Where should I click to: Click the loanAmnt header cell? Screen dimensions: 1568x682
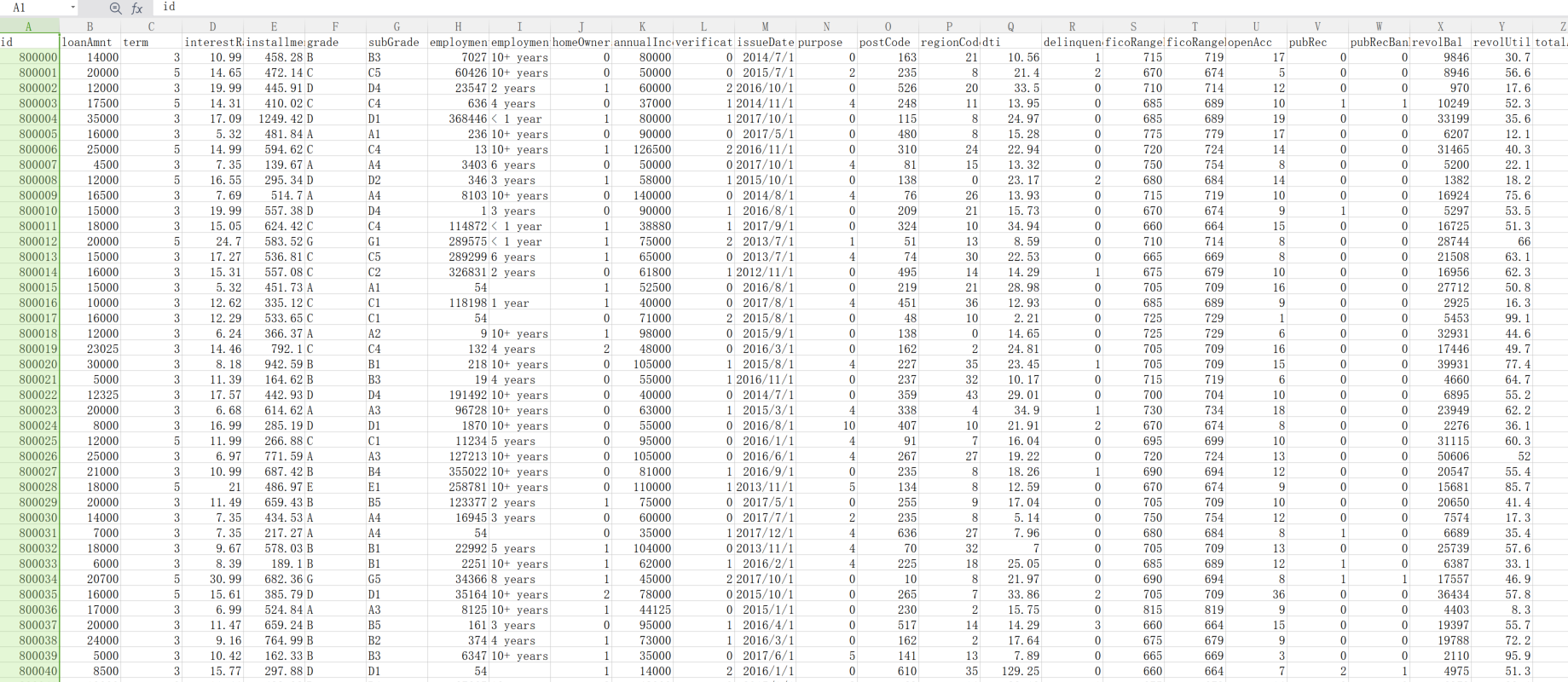(90, 42)
